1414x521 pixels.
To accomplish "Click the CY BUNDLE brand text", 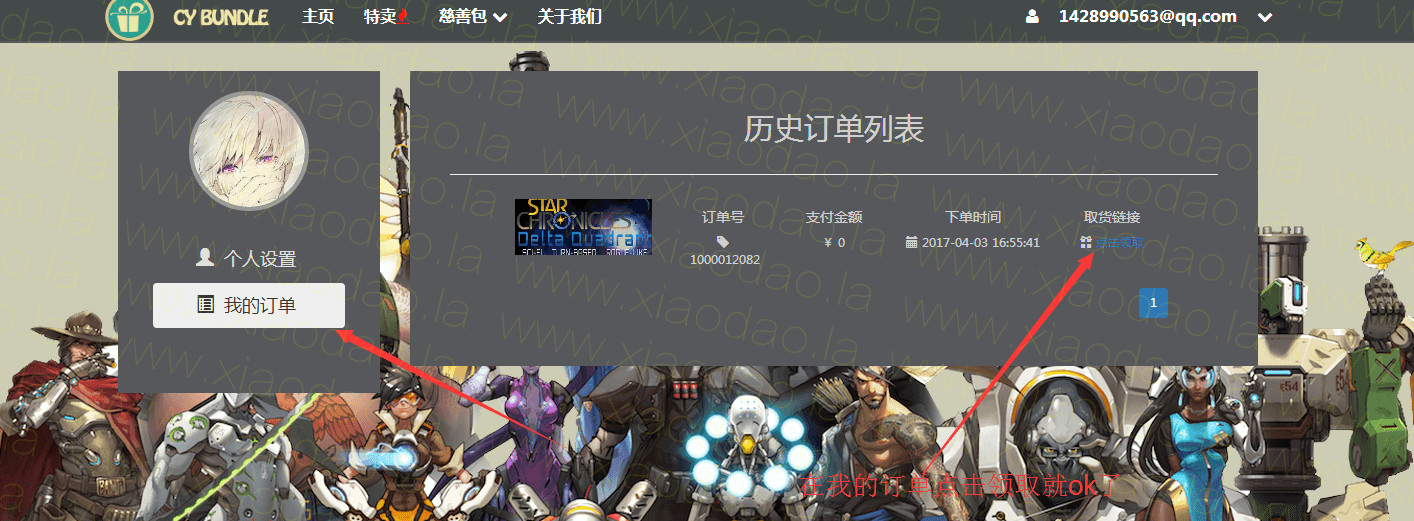I will point(220,17).
